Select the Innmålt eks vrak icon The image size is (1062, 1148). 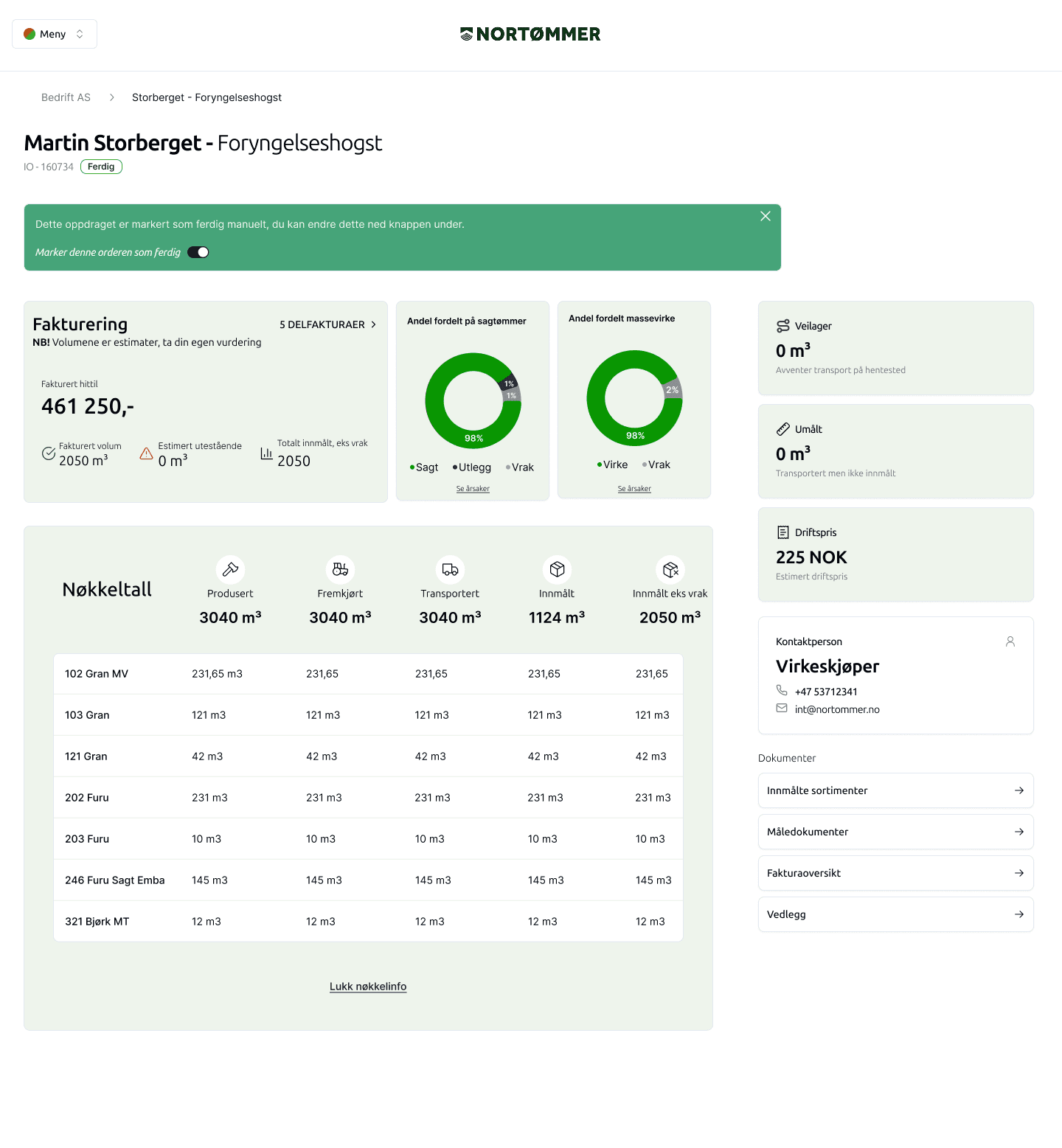pos(670,568)
